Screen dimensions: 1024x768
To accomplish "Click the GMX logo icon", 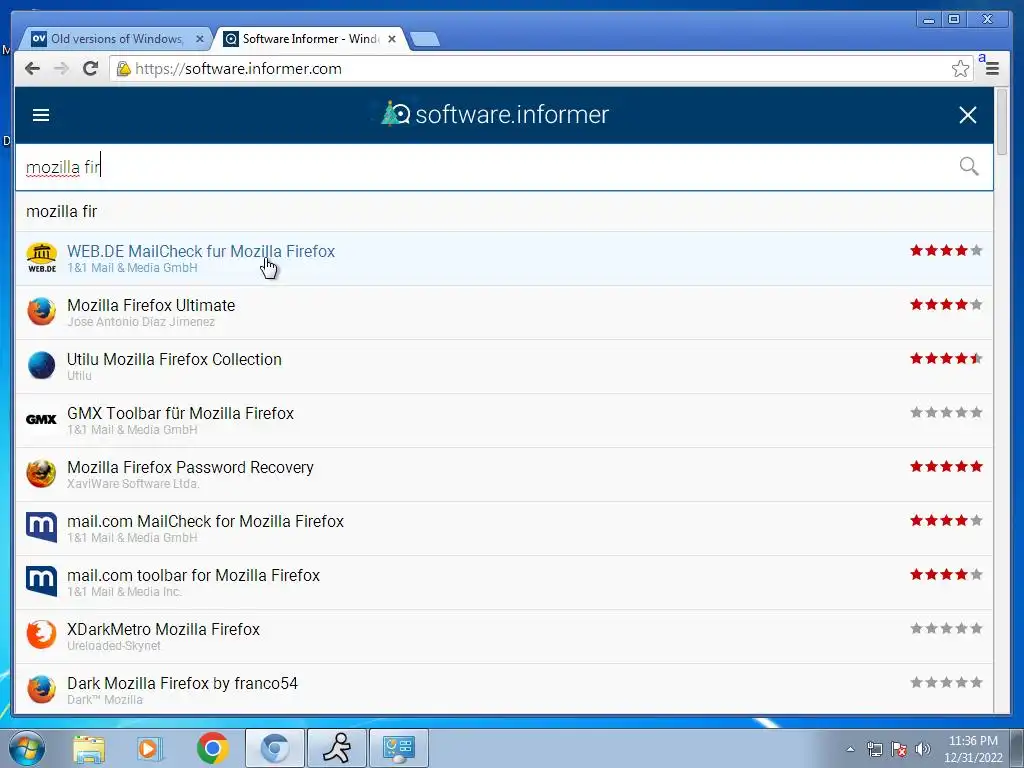I will [41, 419].
